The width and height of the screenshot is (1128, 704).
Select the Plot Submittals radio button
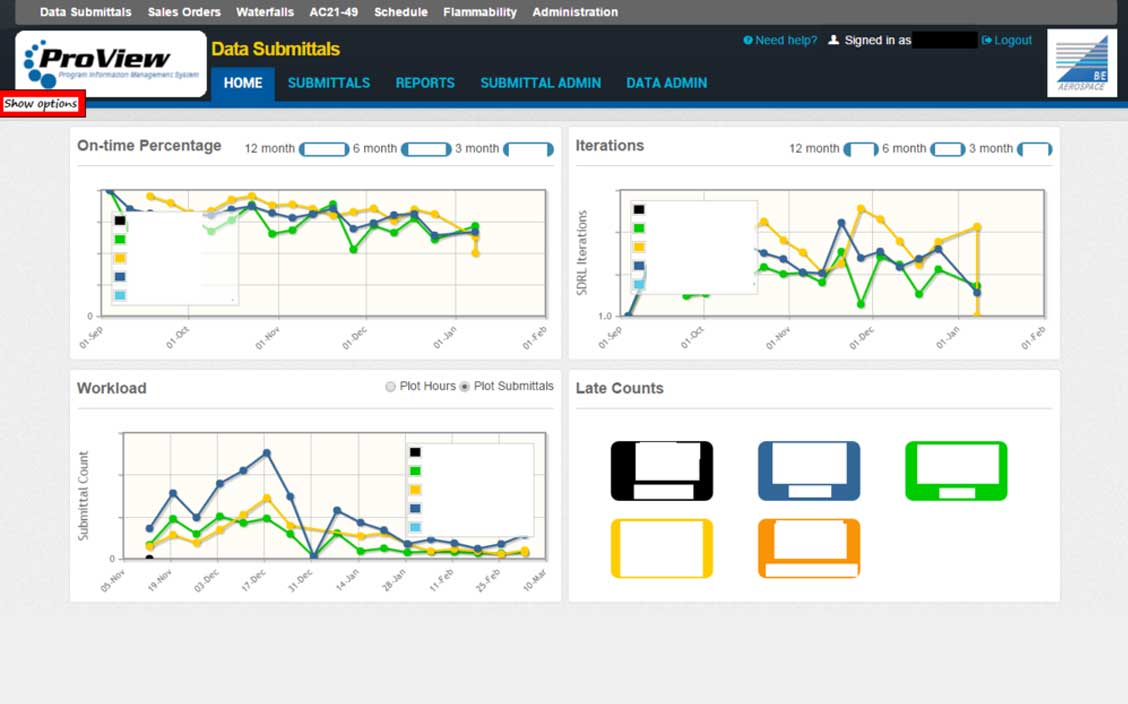coord(465,387)
